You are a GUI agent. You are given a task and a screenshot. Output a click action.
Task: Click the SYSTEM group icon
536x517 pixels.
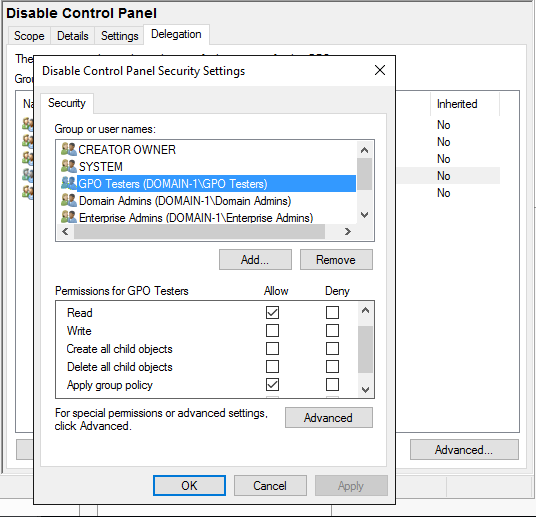[69, 167]
